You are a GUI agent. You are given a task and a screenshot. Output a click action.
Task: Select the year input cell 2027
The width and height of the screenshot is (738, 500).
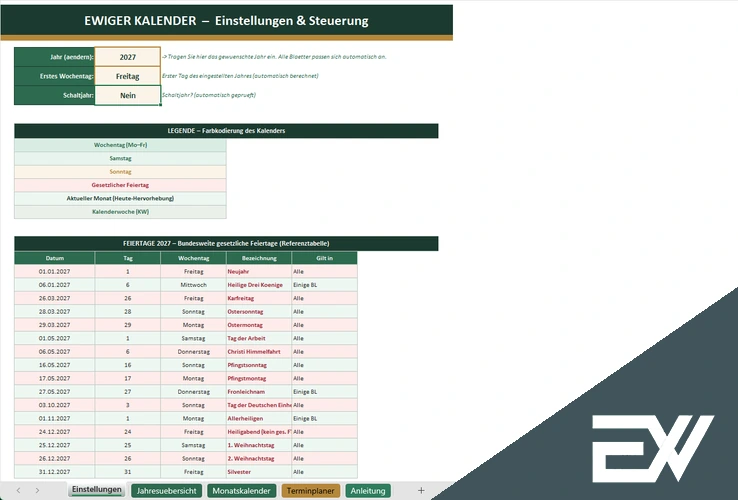[x=128, y=57]
